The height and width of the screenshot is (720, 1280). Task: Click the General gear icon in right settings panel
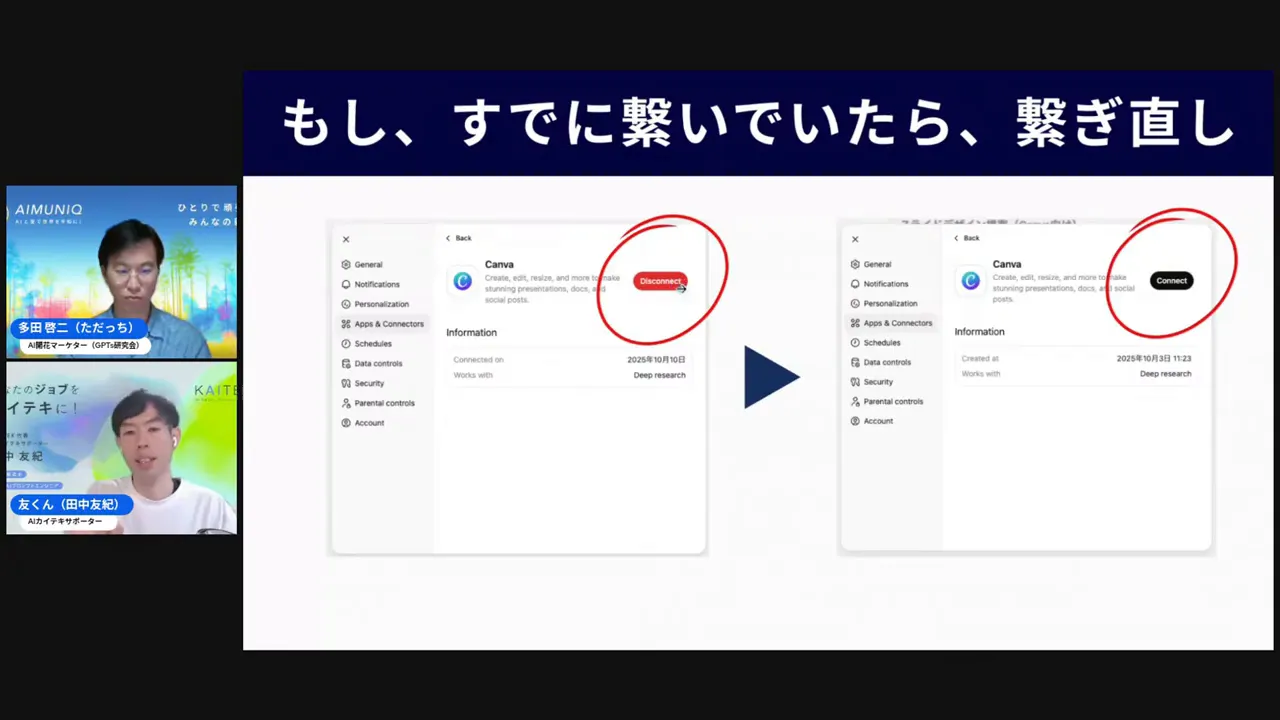pyautogui.click(x=855, y=264)
